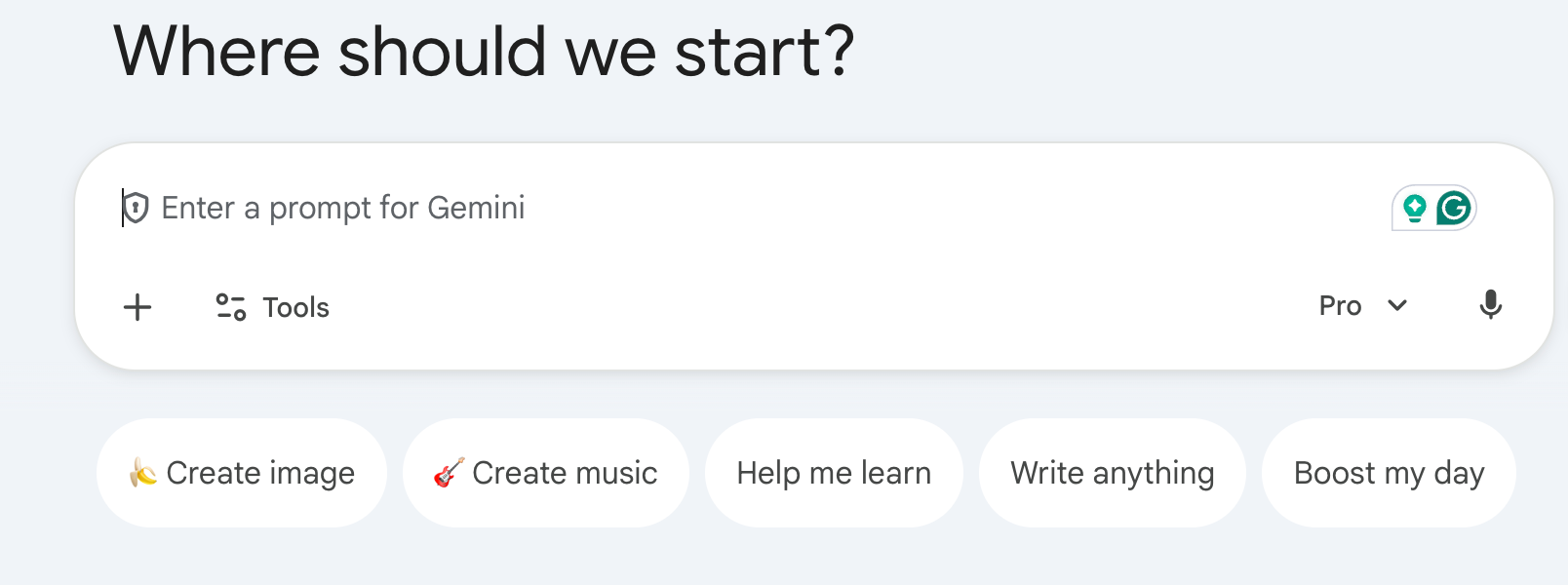Open the Pro model selector label
This screenshot has height=585, width=1568.
click(x=1340, y=306)
